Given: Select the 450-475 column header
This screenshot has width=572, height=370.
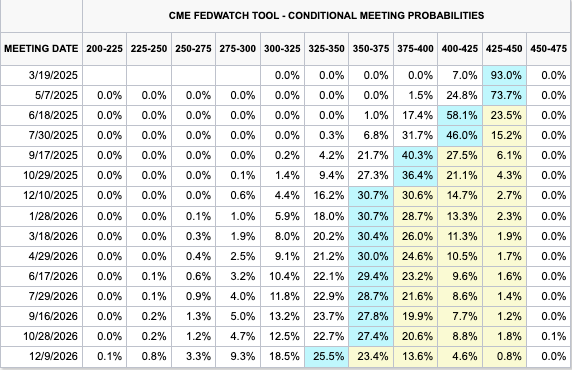Looking at the screenshot, I should 549,49.
